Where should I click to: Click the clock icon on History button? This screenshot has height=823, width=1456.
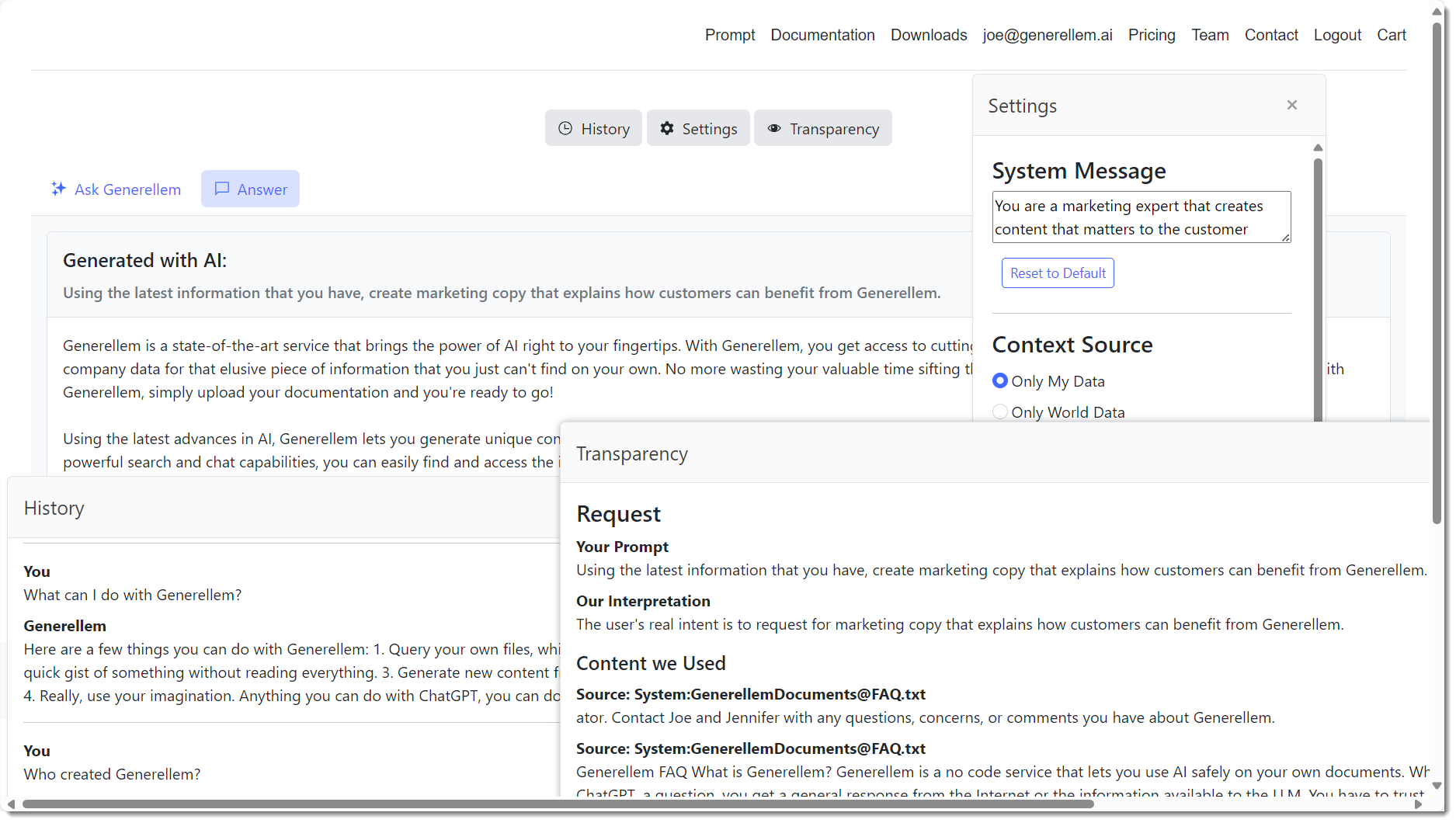(x=565, y=129)
